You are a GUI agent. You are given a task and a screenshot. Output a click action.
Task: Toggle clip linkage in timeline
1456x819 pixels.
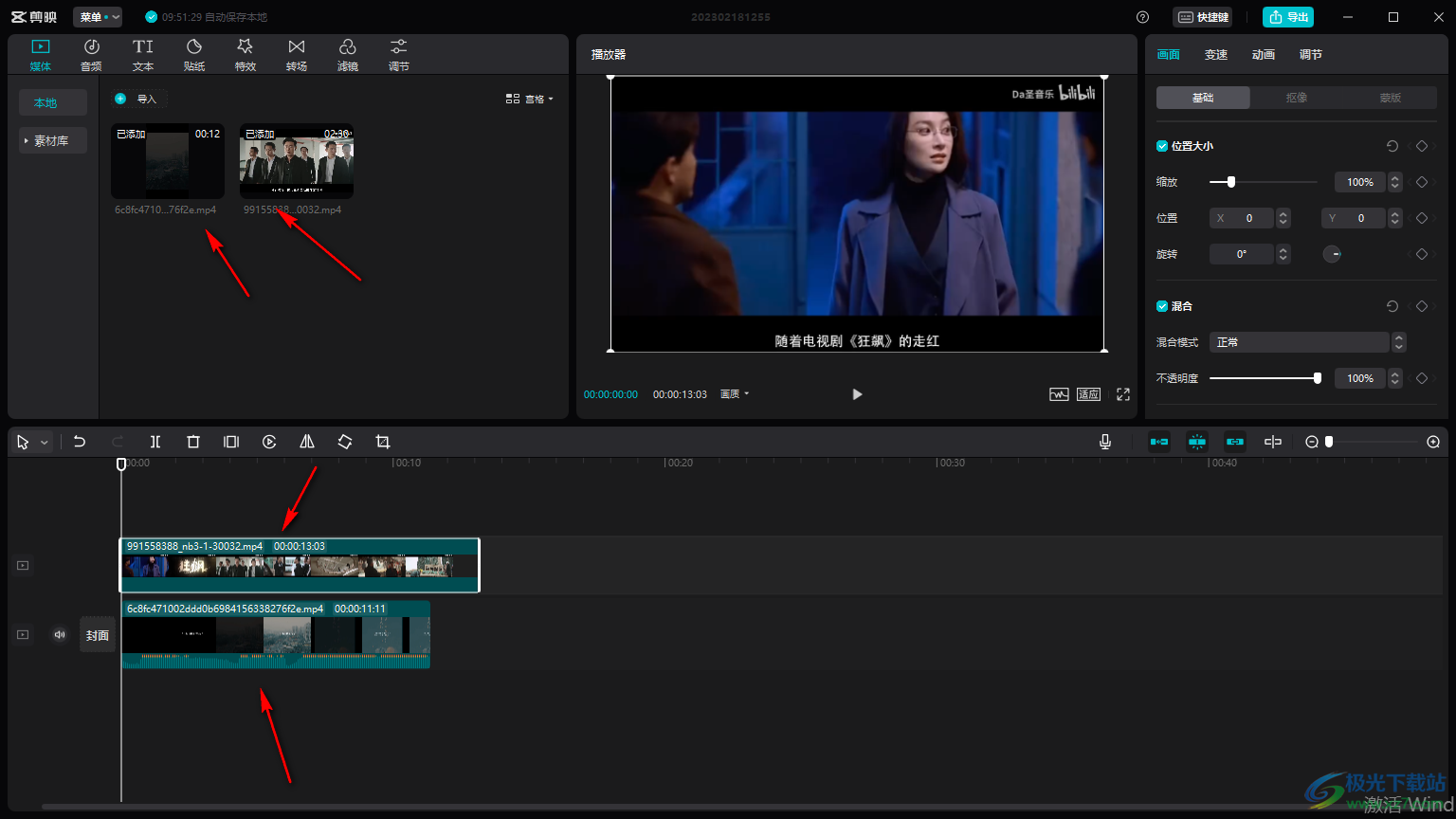(1235, 442)
